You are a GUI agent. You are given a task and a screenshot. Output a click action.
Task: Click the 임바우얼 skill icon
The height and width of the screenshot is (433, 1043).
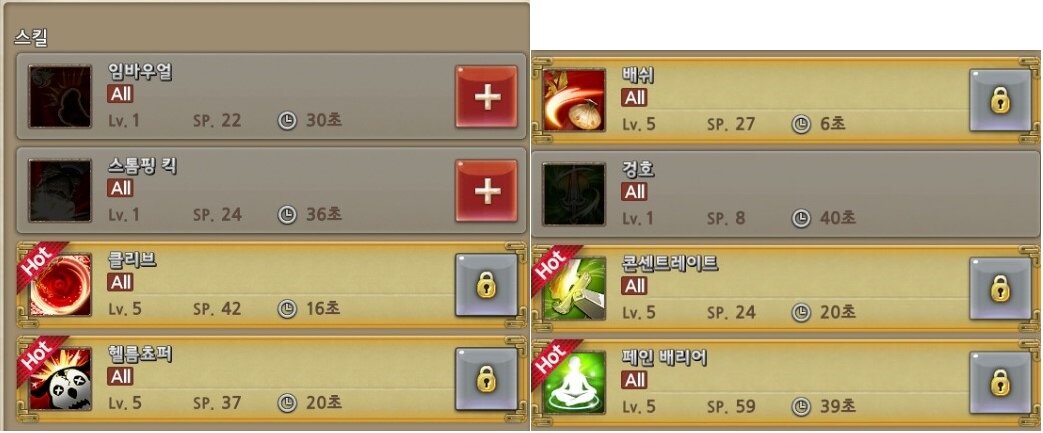(60, 96)
